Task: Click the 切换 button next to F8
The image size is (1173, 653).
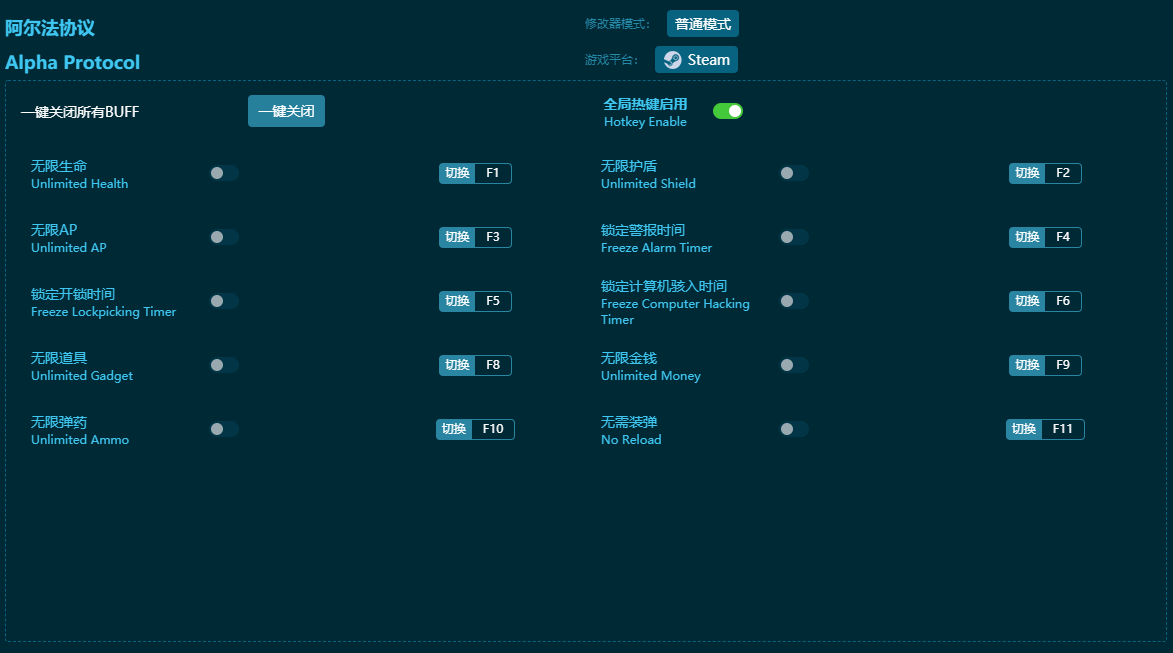Action: tap(457, 365)
